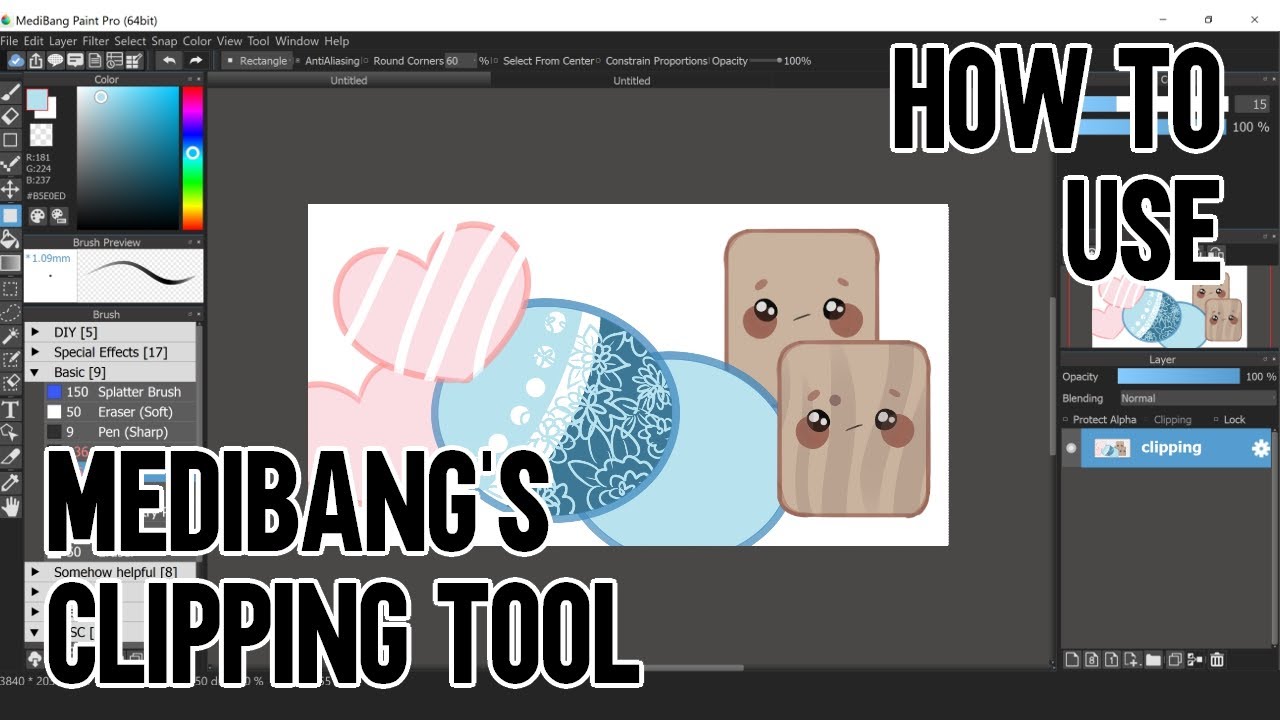Add a new 1-bit layer
This screenshot has width=1280, height=720.
click(x=1112, y=660)
